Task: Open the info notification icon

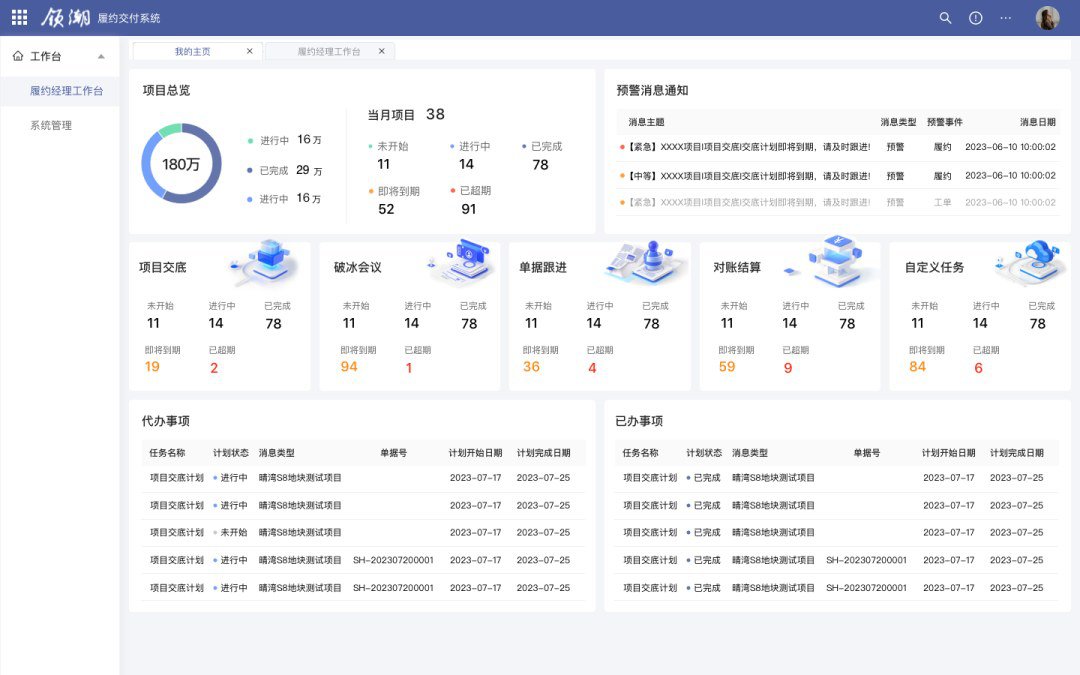Action: [x=974, y=17]
